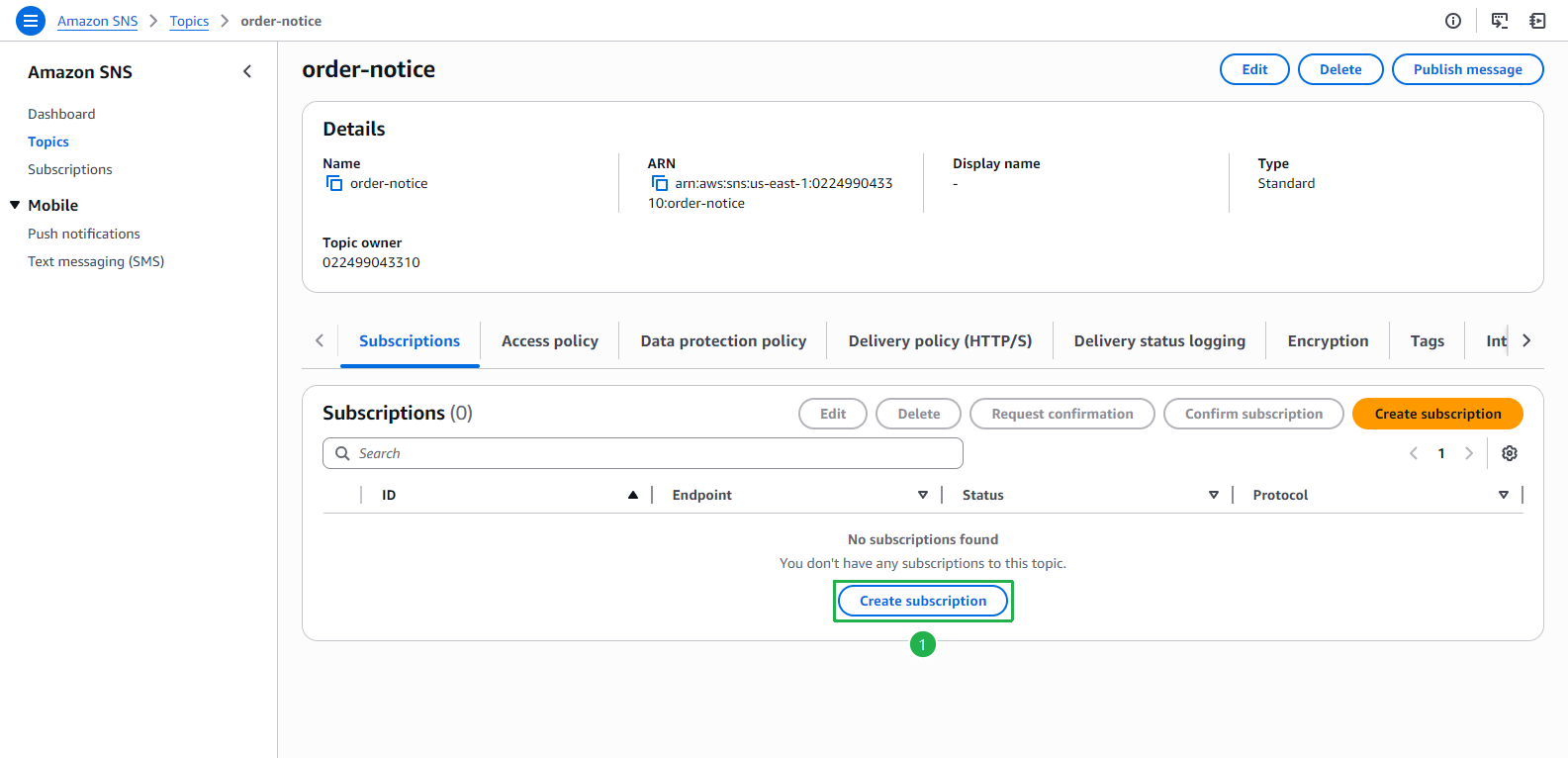Click the Request confirmation button
The width and height of the screenshot is (1568, 758).
[1062, 414]
